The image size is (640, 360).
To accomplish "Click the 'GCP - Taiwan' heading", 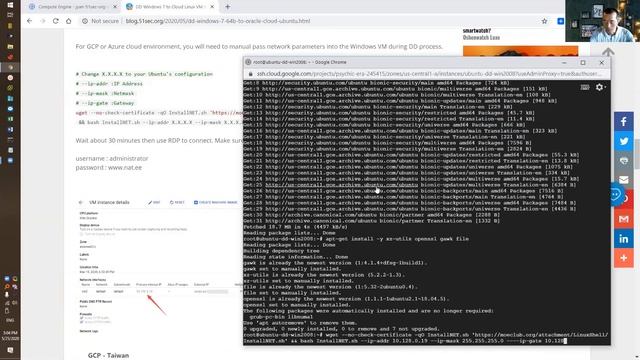I will click(x=108, y=356).
